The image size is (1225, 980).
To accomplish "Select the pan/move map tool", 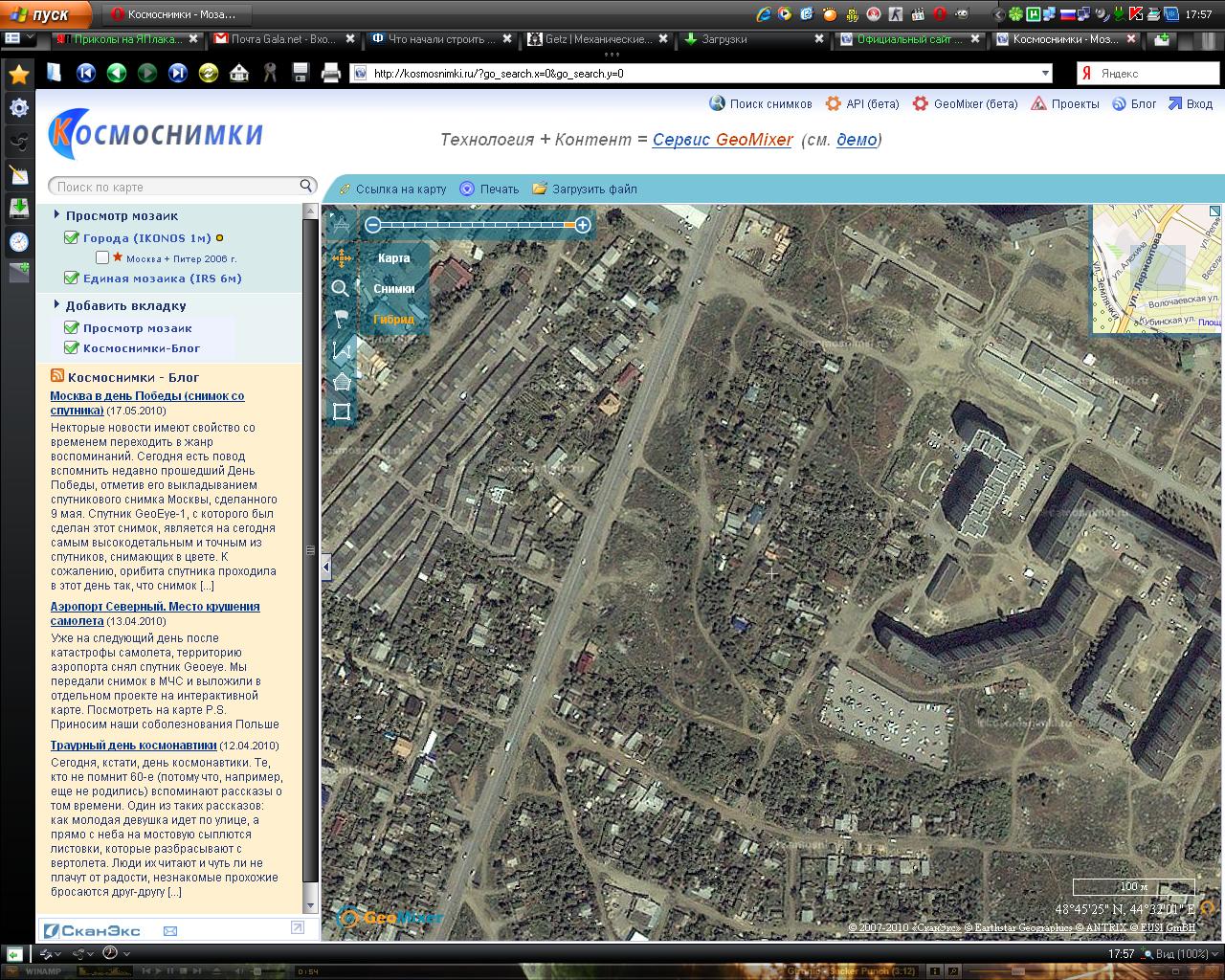I will (341, 256).
